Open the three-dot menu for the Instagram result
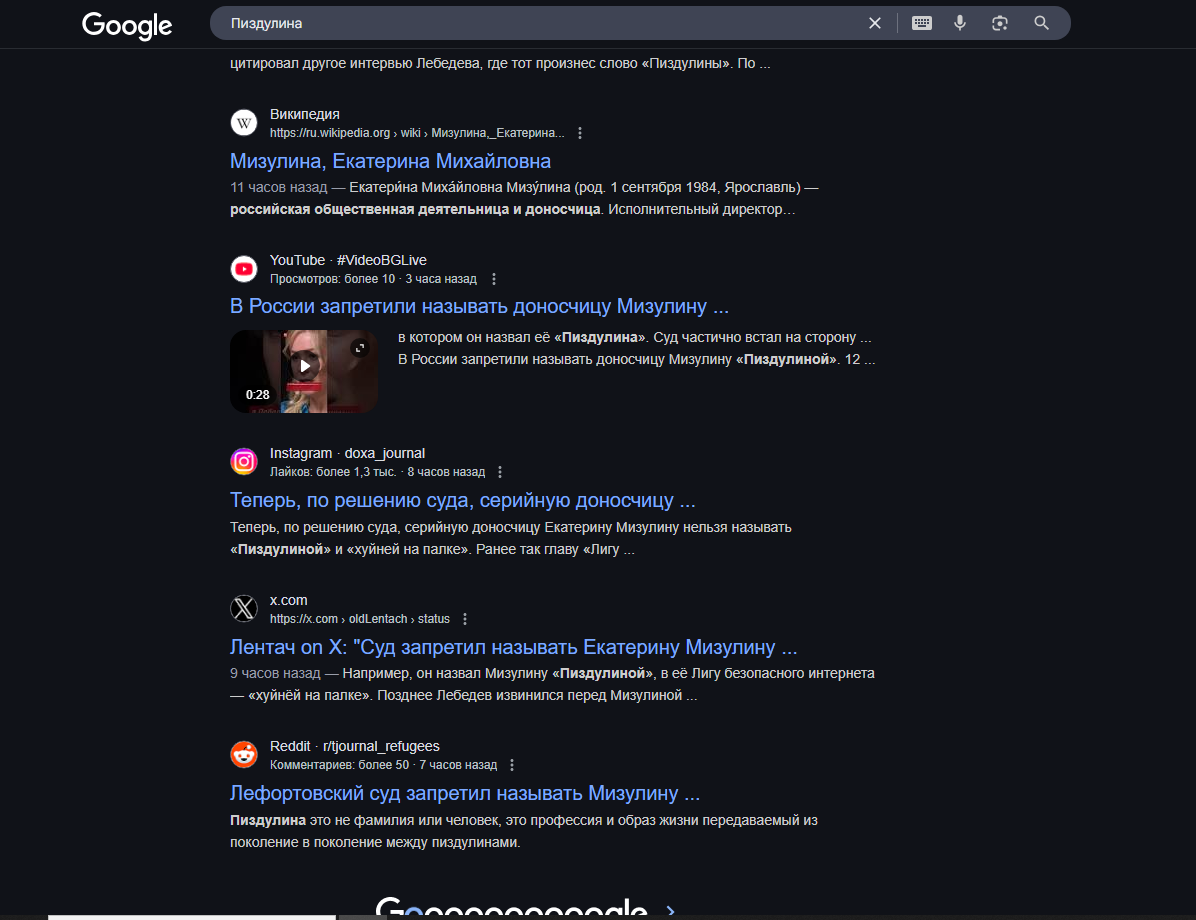The image size is (1196, 920). 500,472
